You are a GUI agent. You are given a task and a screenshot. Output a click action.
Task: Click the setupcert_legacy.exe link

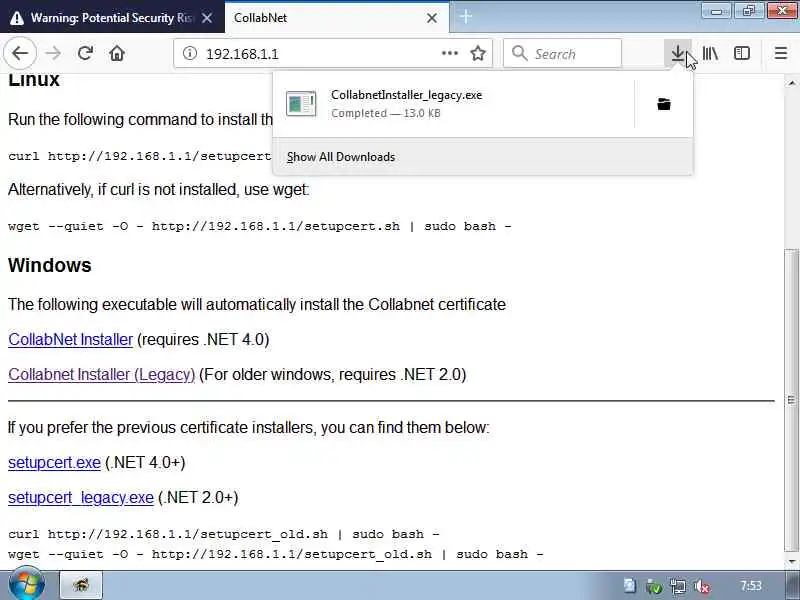point(81,497)
